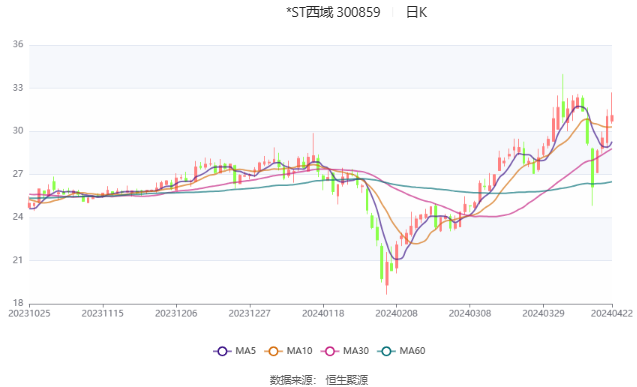Click the 21 y-axis price label
Screen dimensions: 637x387
[18, 260]
